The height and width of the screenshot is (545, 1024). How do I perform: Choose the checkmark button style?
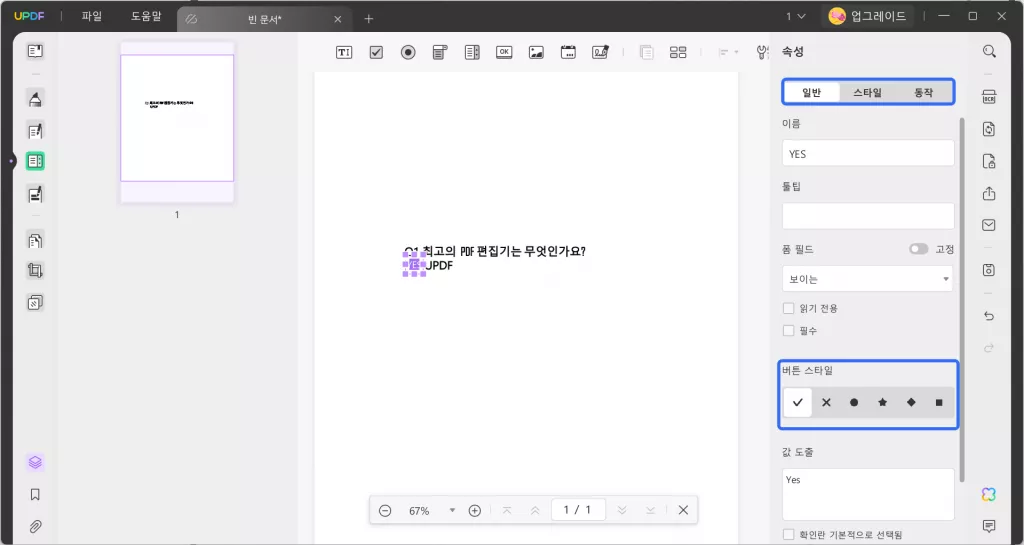(797, 403)
